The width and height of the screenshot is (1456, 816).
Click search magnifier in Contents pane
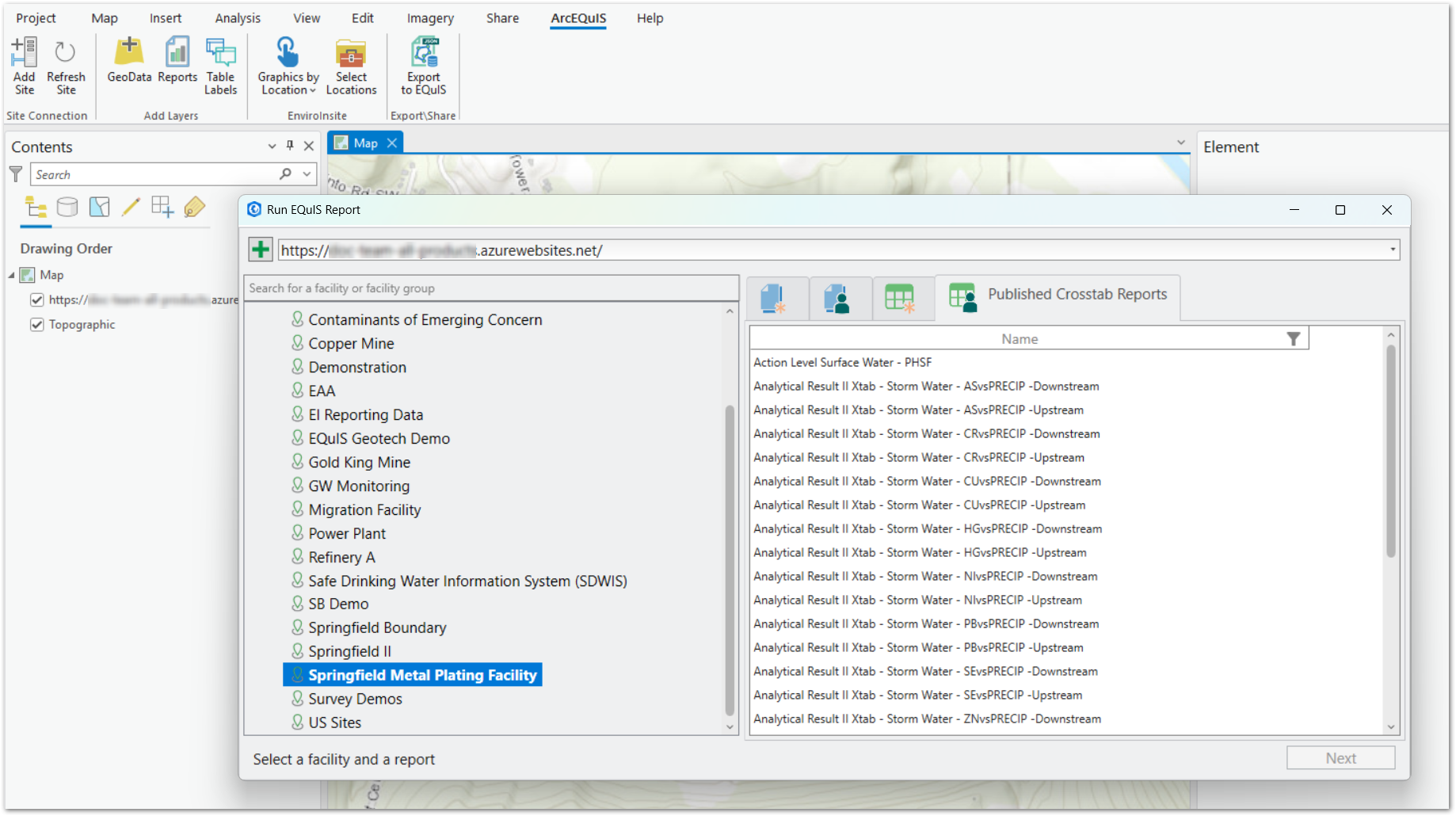point(285,174)
